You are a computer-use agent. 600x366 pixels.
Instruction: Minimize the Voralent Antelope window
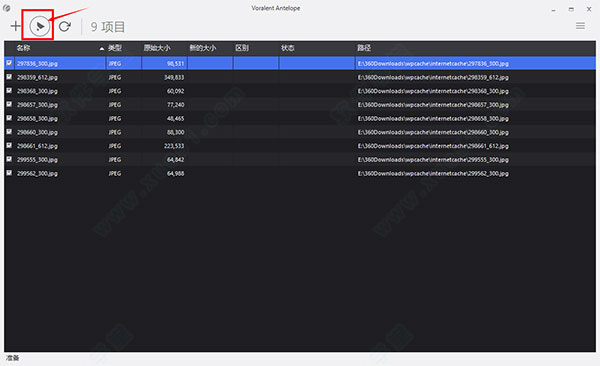click(553, 10)
